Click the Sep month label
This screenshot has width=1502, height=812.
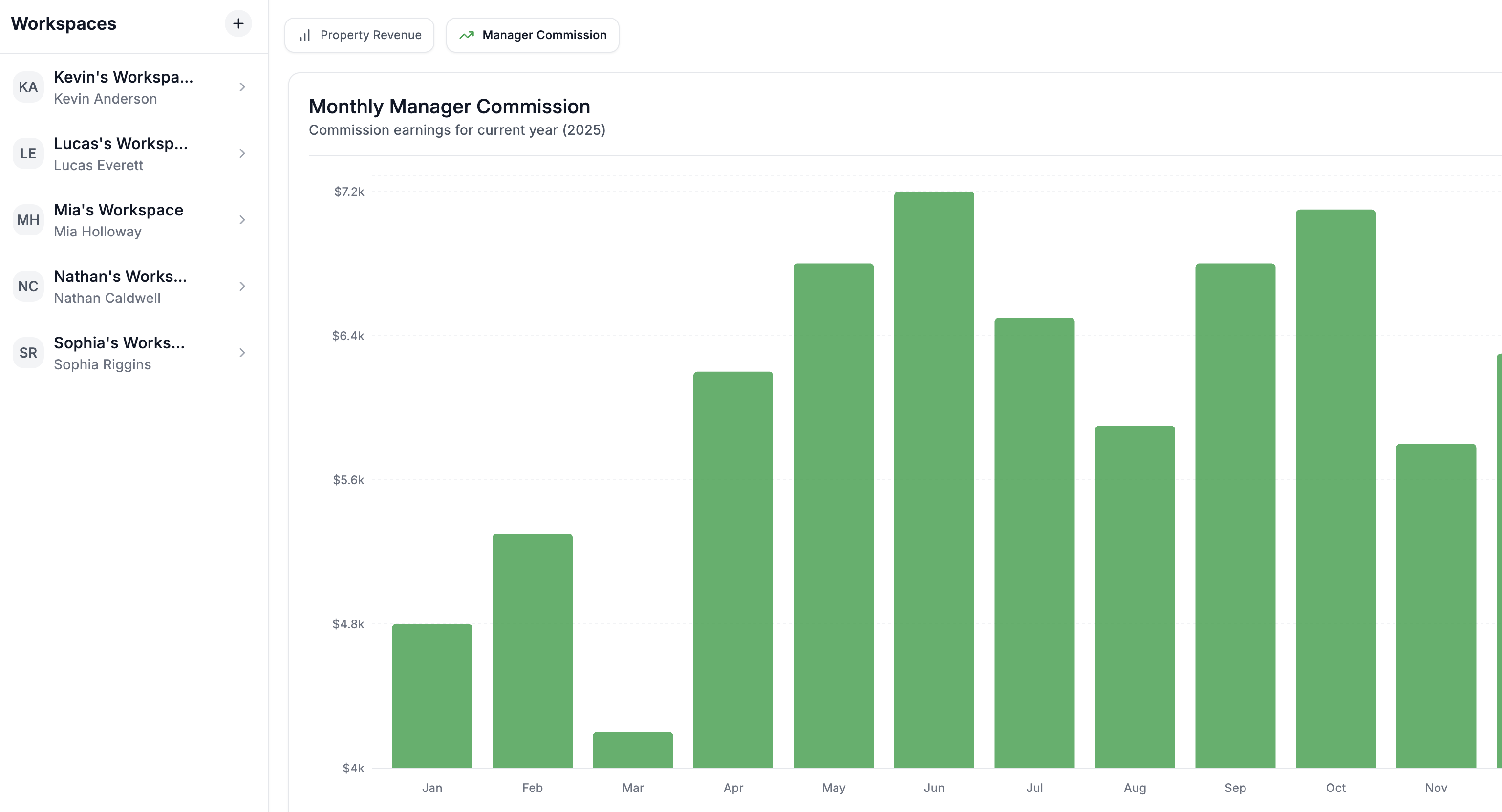coord(1236,788)
